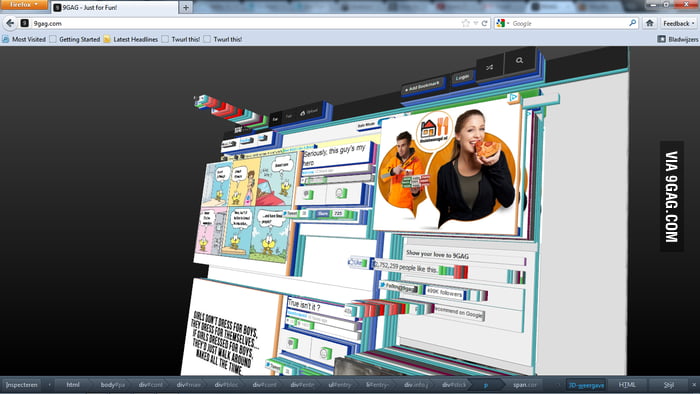
Task: Click the 'Recommend on Google' button
Action: point(459,312)
